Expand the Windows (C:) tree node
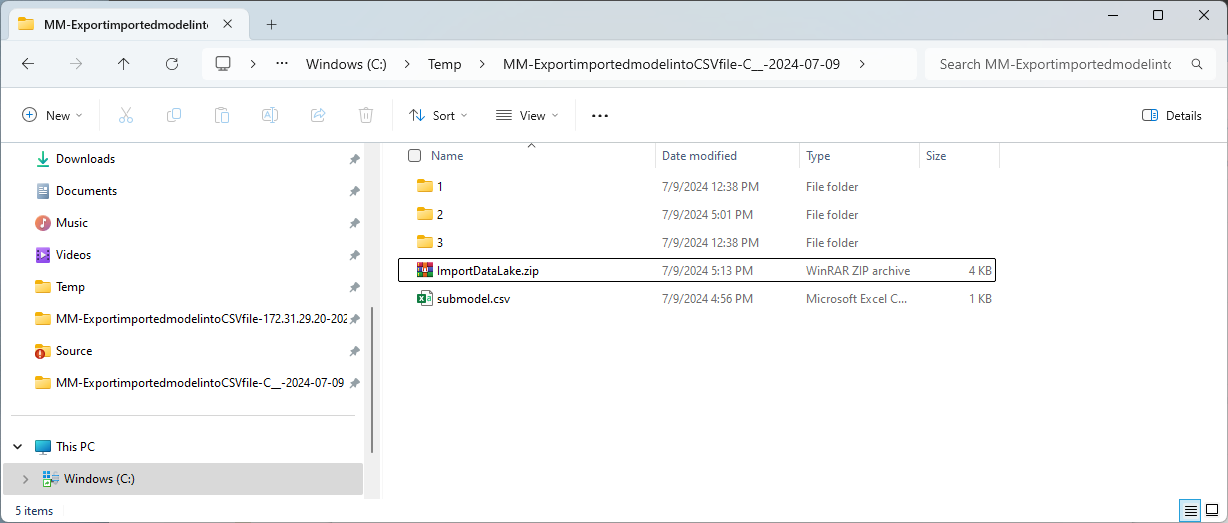 coord(25,479)
